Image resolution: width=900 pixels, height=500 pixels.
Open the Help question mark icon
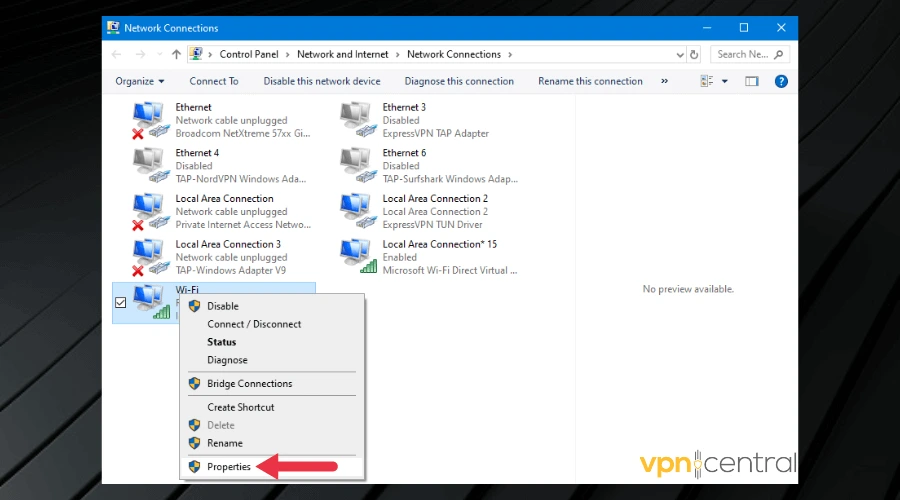781,81
